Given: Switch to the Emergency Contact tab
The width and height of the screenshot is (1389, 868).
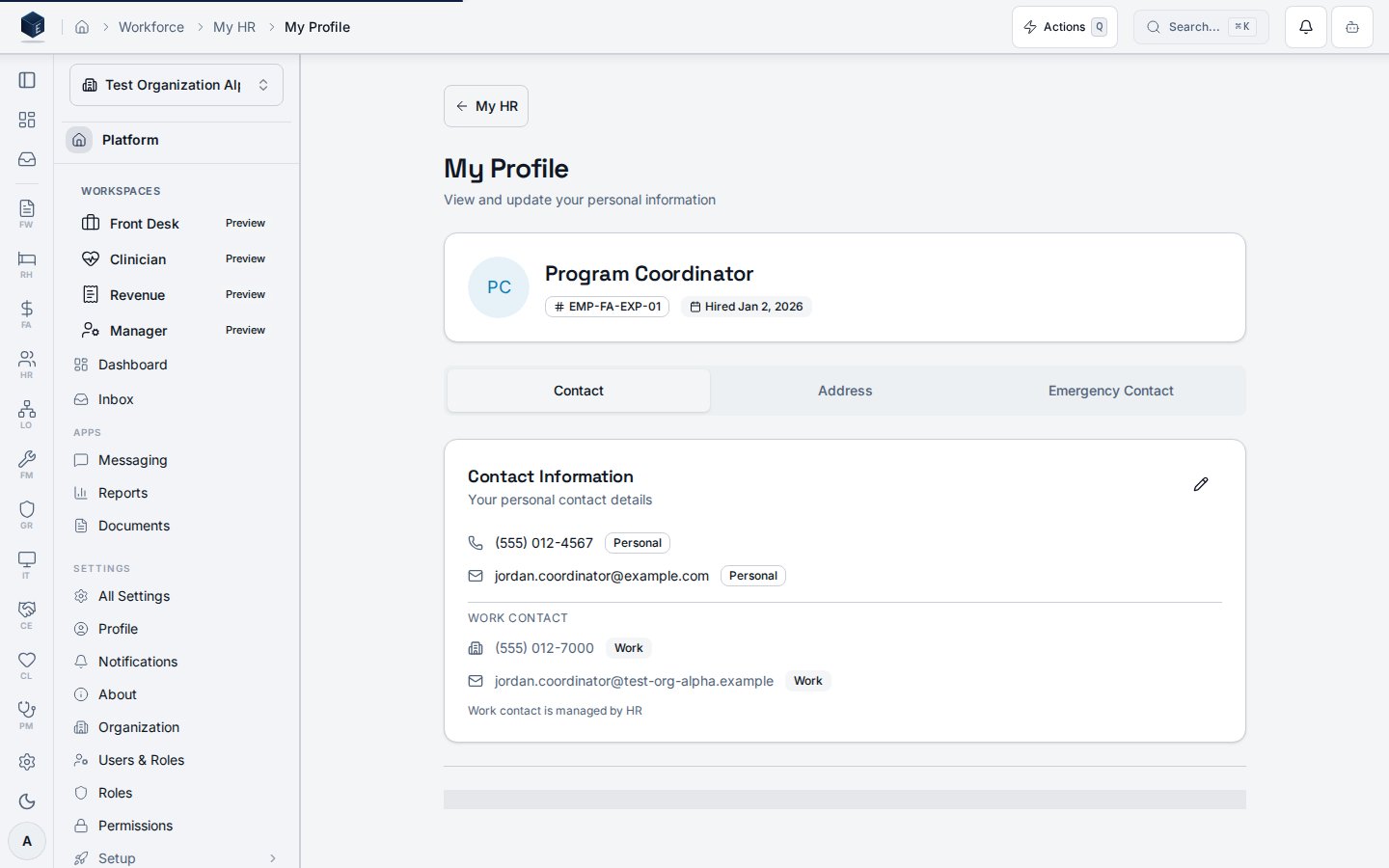Looking at the screenshot, I should pyautogui.click(x=1111, y=391).
